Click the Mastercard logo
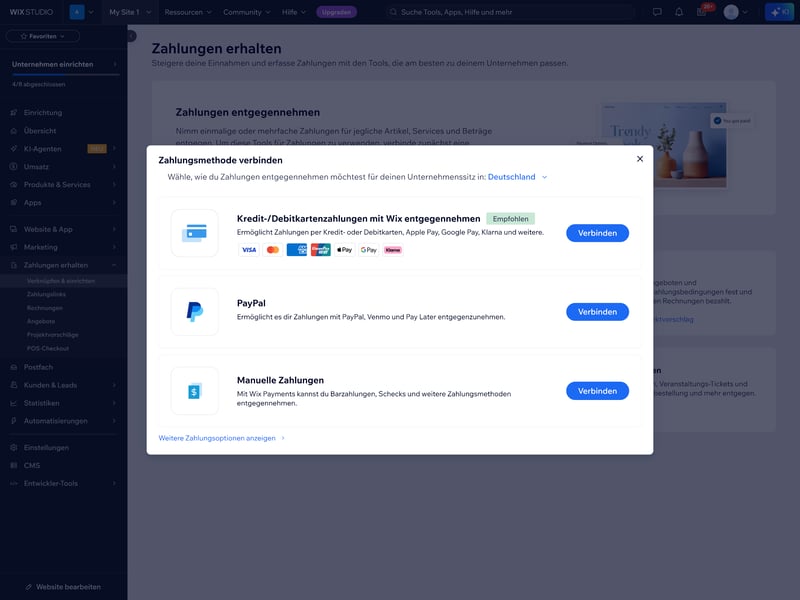The height and width of the screenshot is (600, 800). tap(273, 250)
